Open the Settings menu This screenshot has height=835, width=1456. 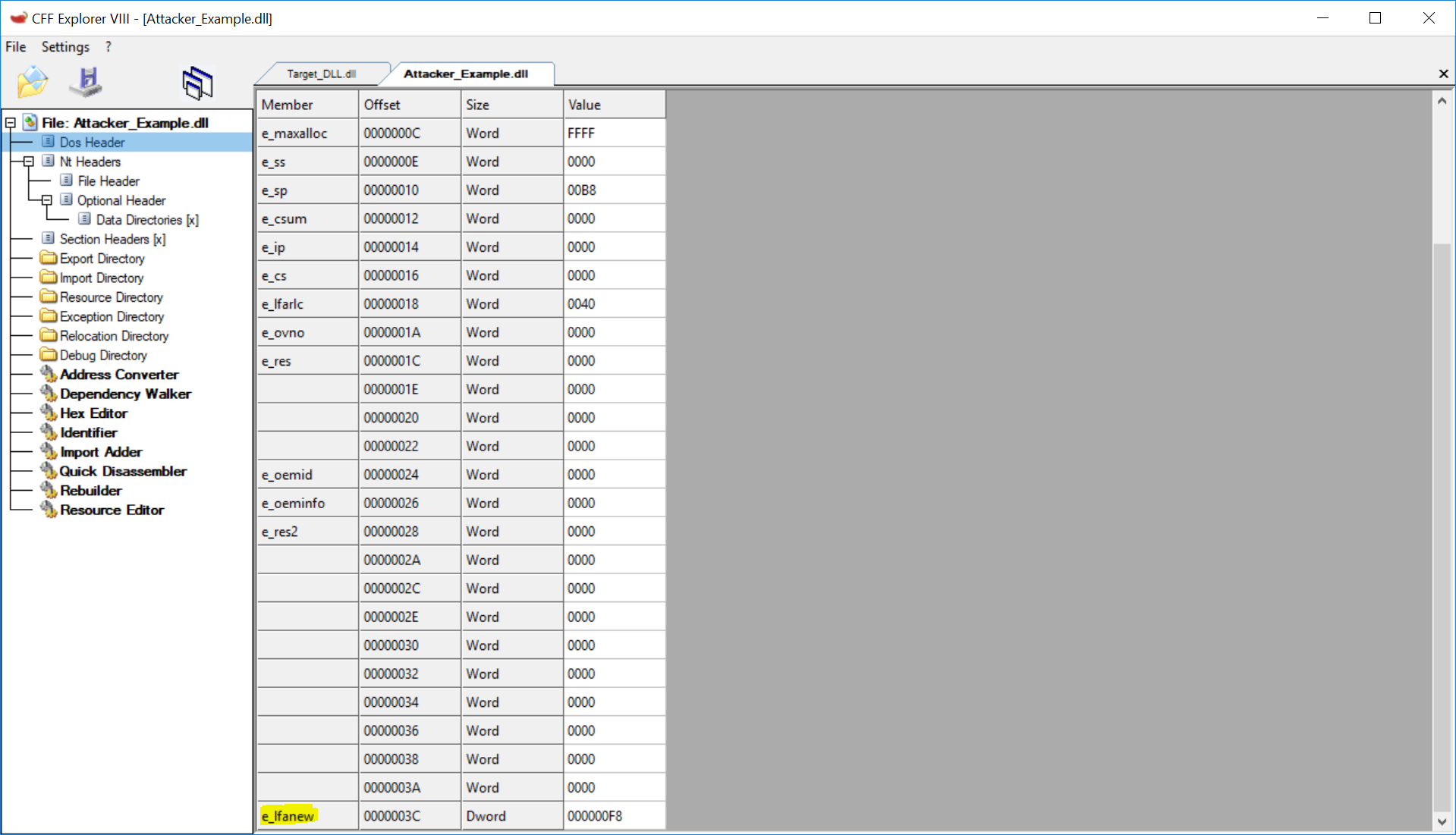click(65, 46)
